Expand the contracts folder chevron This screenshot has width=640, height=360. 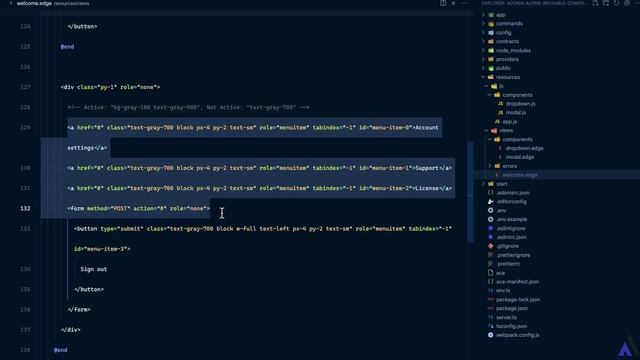(484, 41)
